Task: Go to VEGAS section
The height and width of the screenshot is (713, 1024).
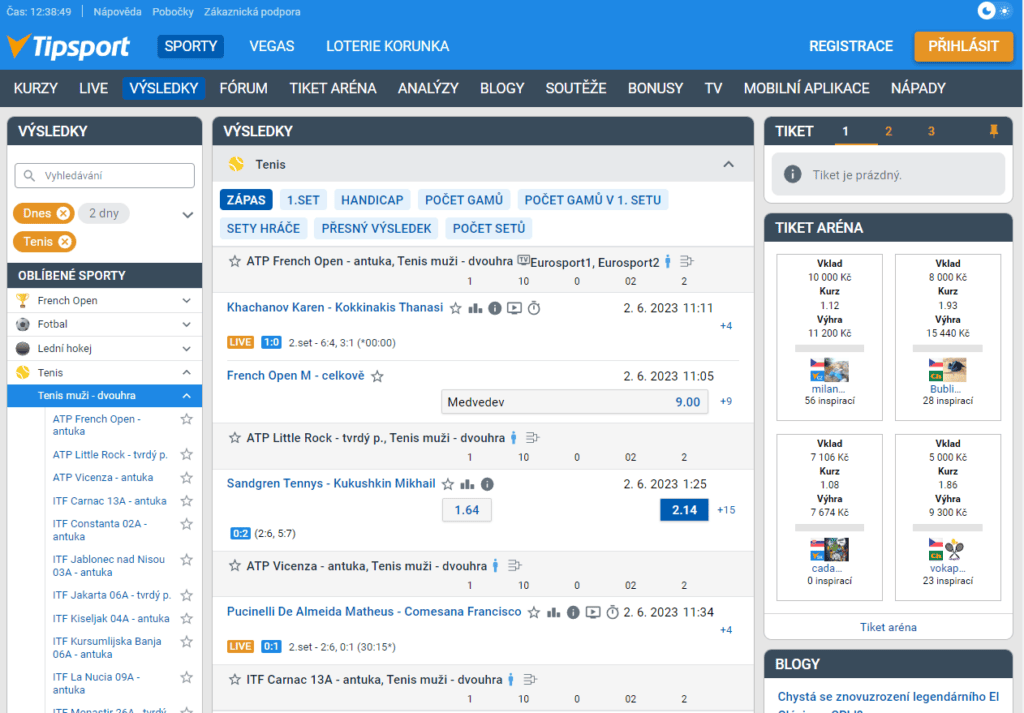Action: [272, 46]
